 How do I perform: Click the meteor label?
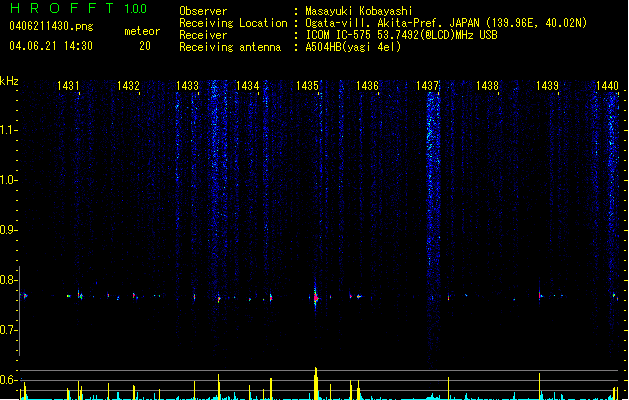click(142, 31)
